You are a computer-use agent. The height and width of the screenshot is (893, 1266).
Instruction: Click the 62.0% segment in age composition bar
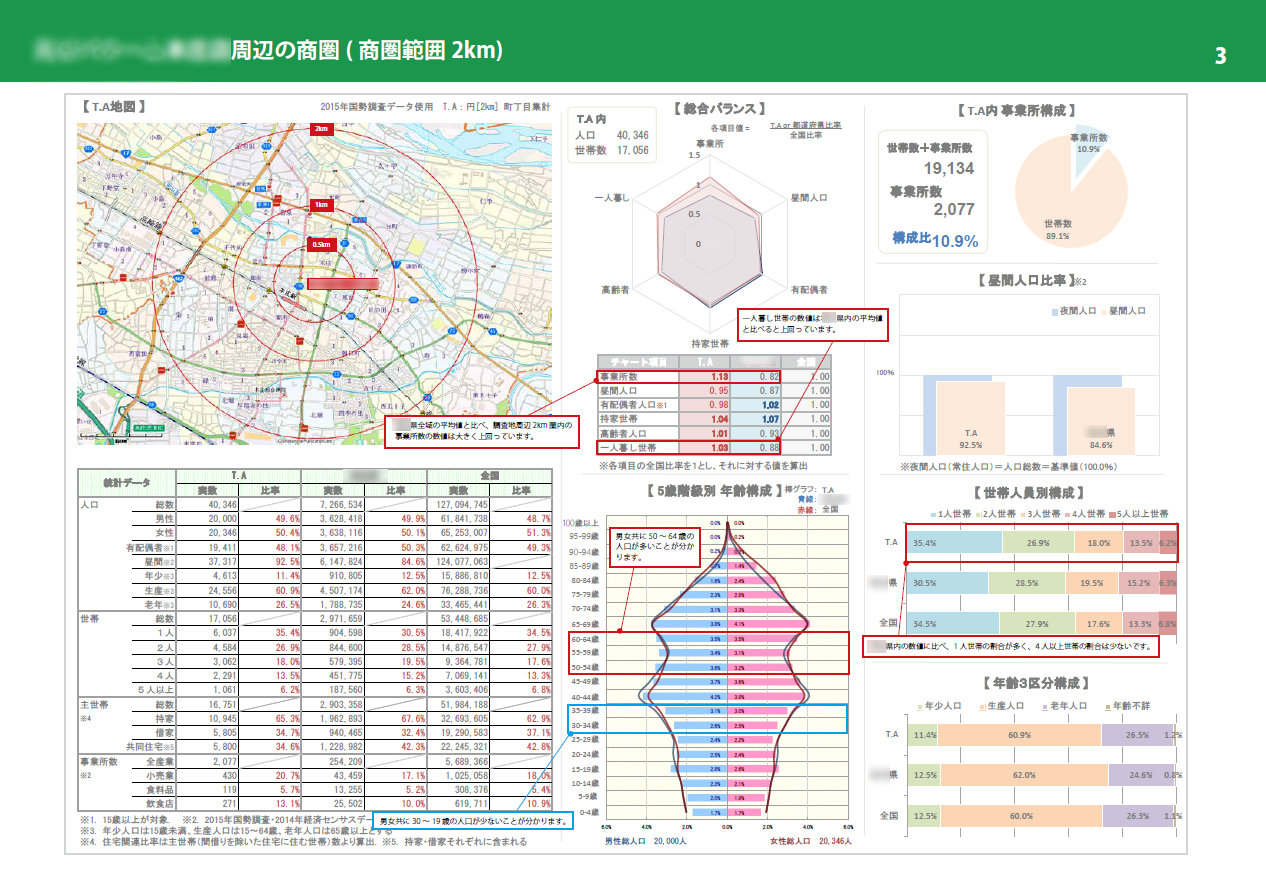pos(1023,775)
